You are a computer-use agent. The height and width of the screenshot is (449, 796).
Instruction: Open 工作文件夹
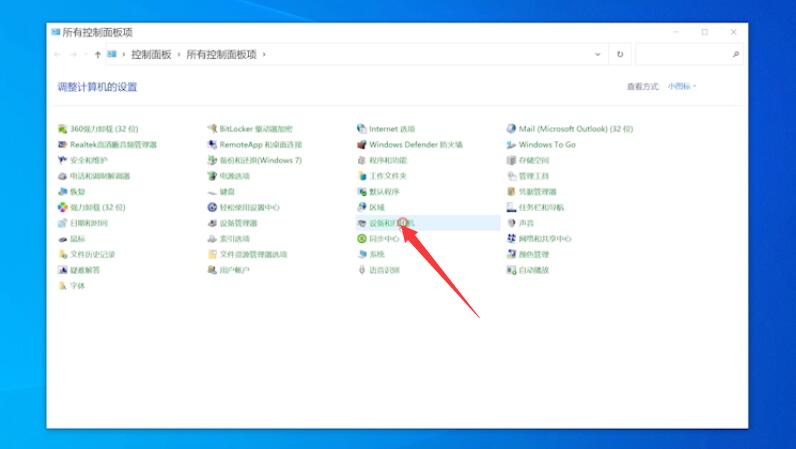pyautogui.click(x=382, y=176)
